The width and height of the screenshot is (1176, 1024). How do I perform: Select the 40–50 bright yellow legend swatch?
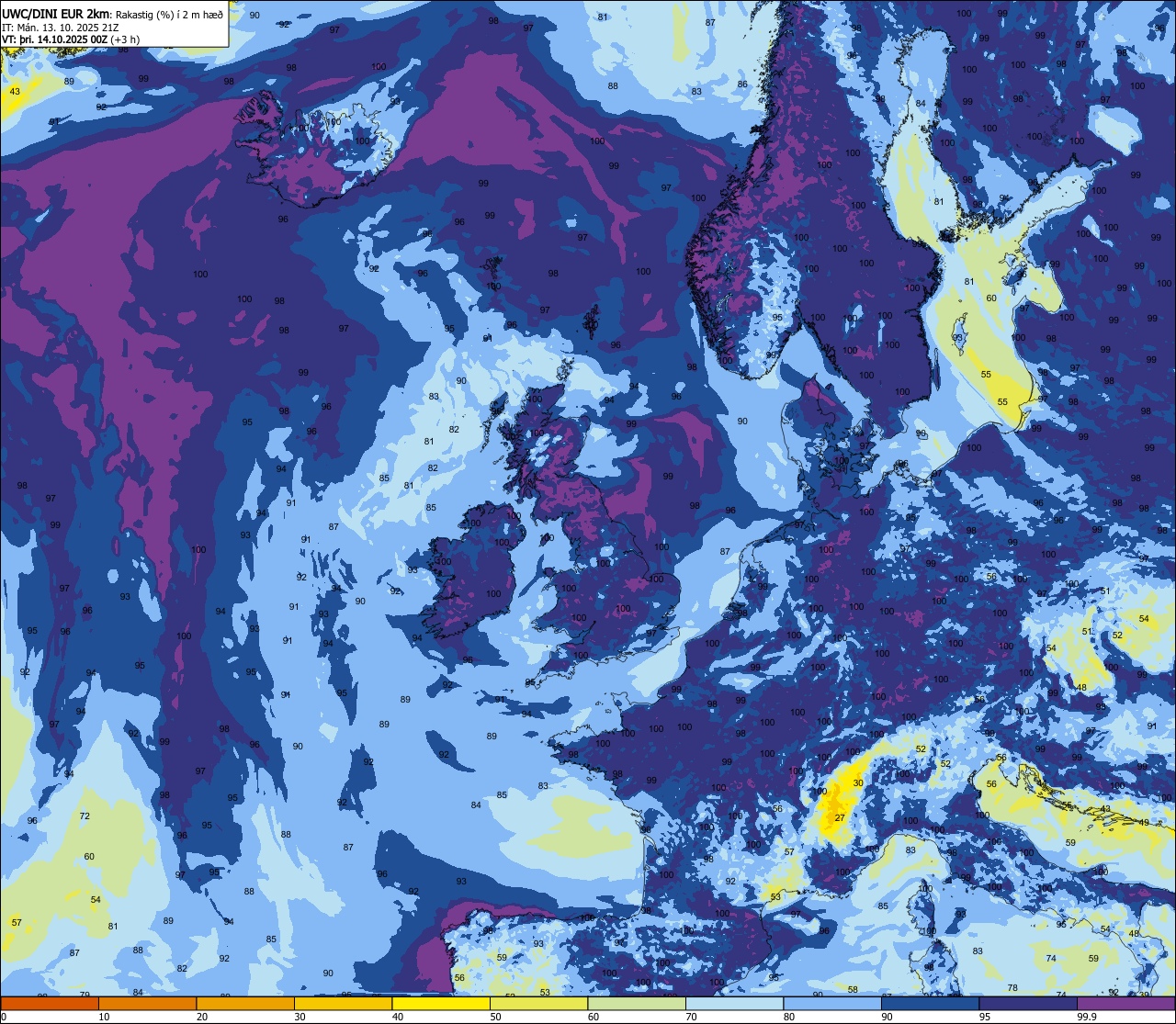click(x=441, y=1004)
